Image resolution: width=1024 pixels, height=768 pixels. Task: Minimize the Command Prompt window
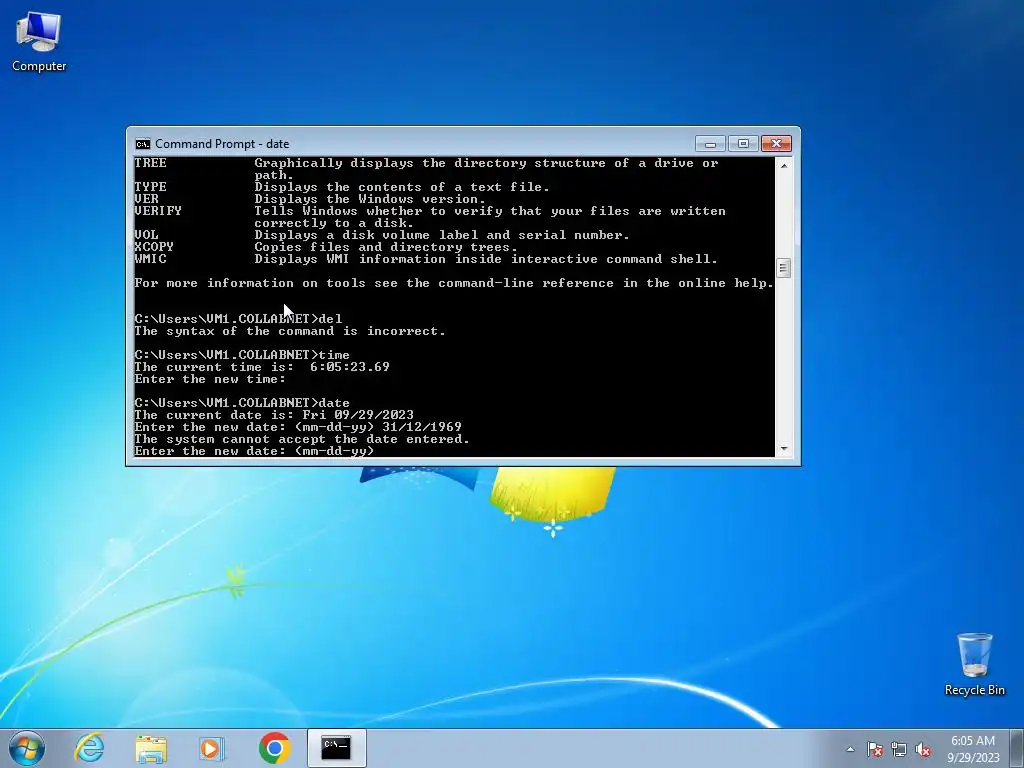(710, 144)
